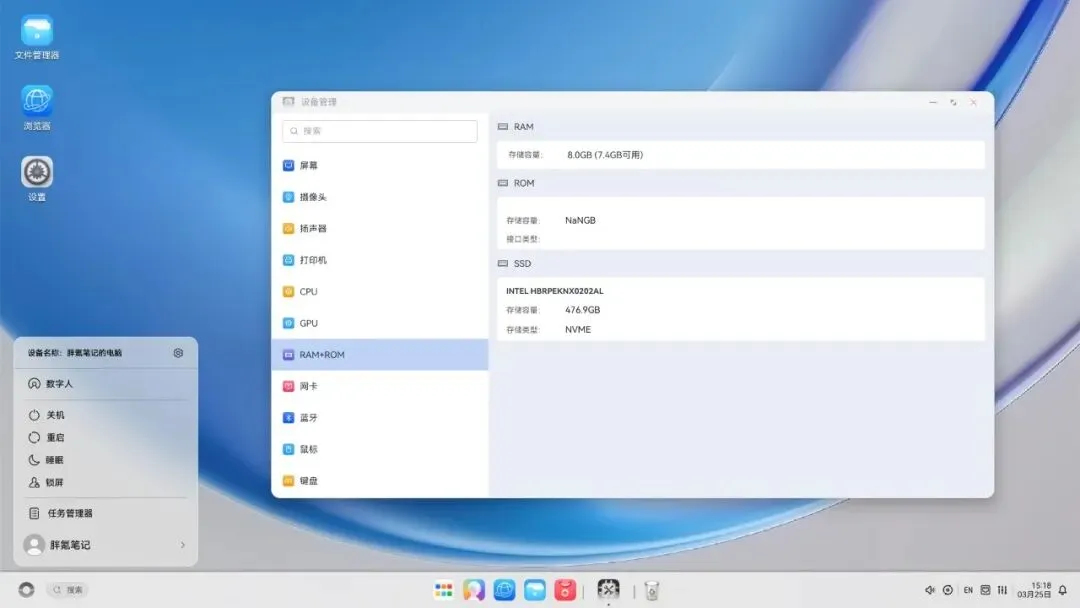Screen dimensions: 1080x608
Task: Open device name settings gear icon
Action: tap(178, 353)
